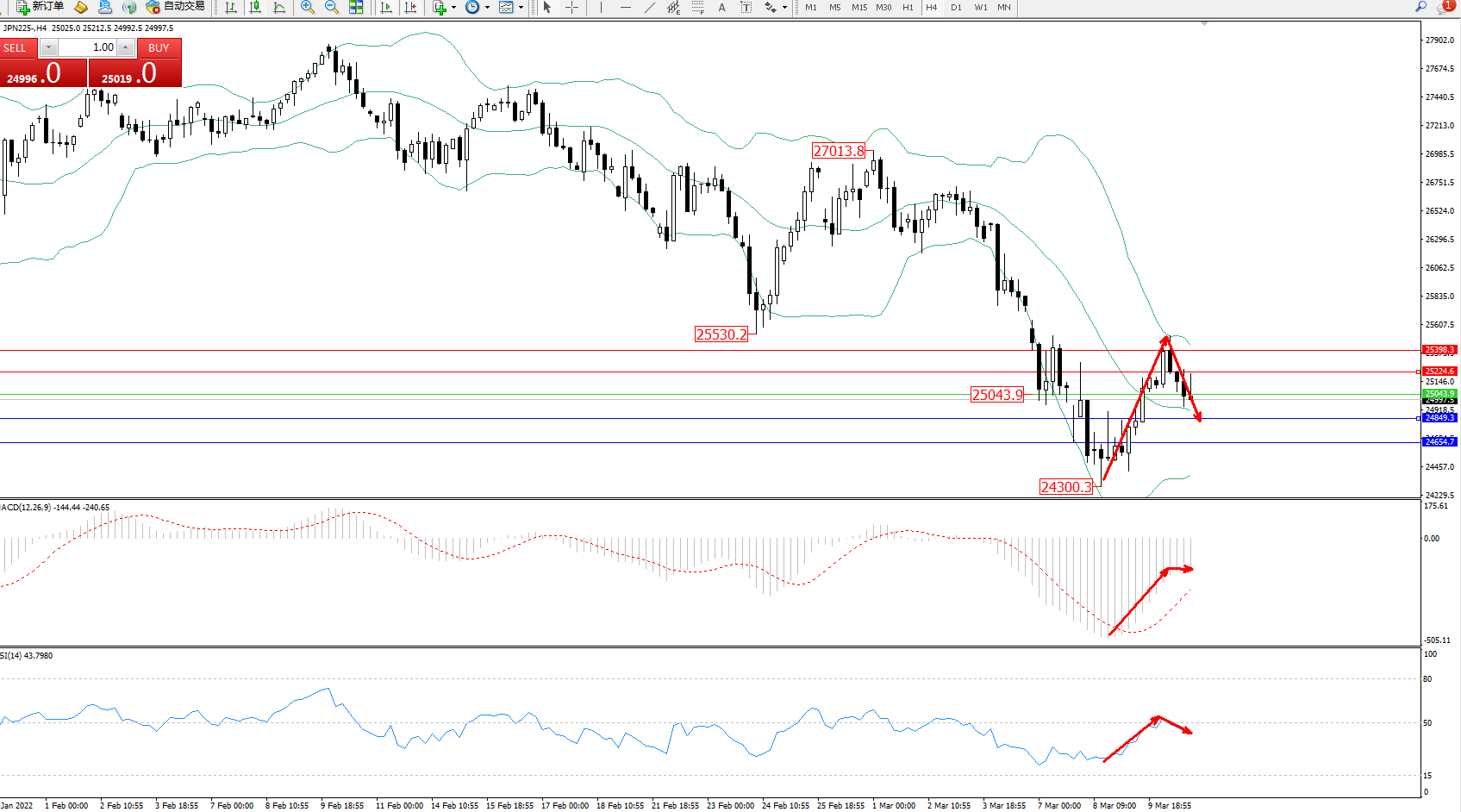This screenshot has width=1461, height=812.
Task: Select the Crosshair tool
Action: click(x=571, y=7)
